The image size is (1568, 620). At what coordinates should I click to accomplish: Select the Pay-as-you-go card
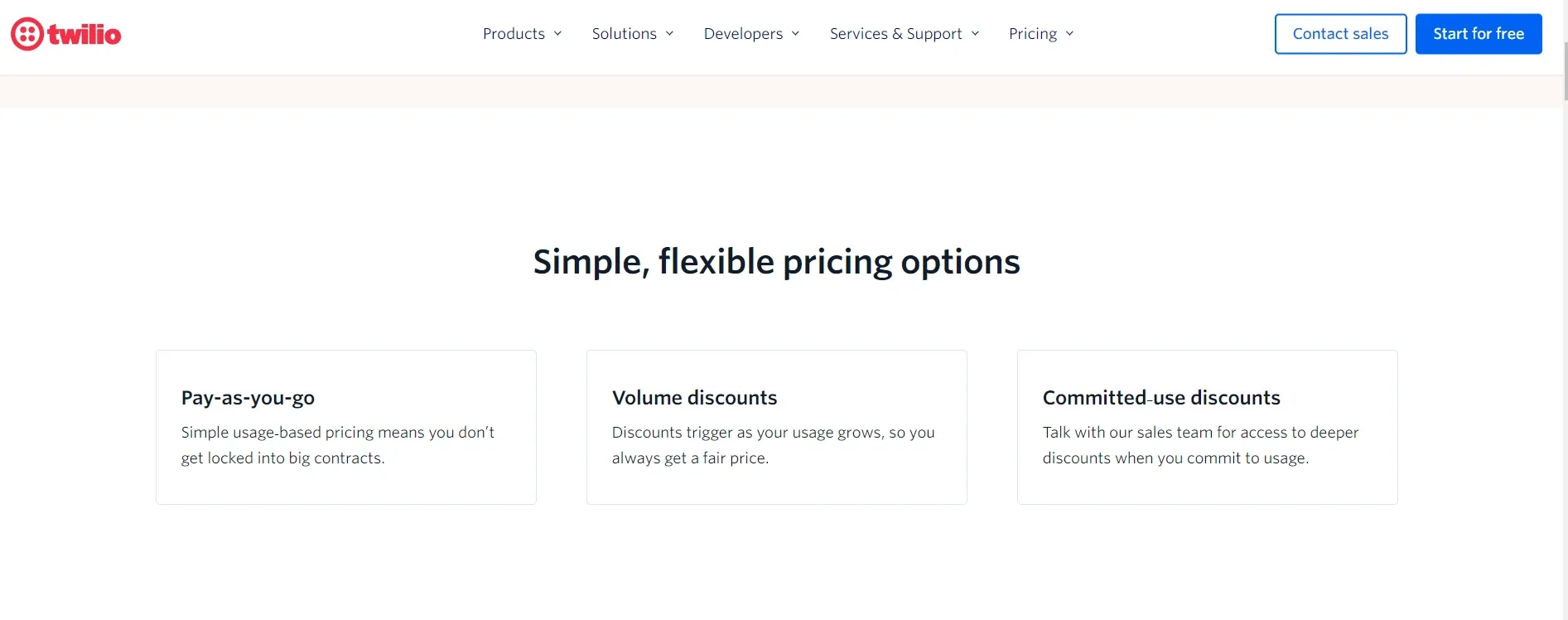click(x=346, y=427)
